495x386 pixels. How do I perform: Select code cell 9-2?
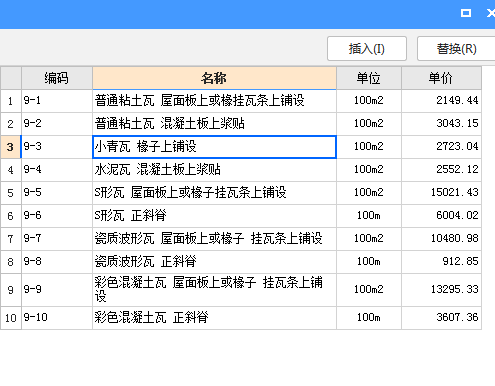57,124
